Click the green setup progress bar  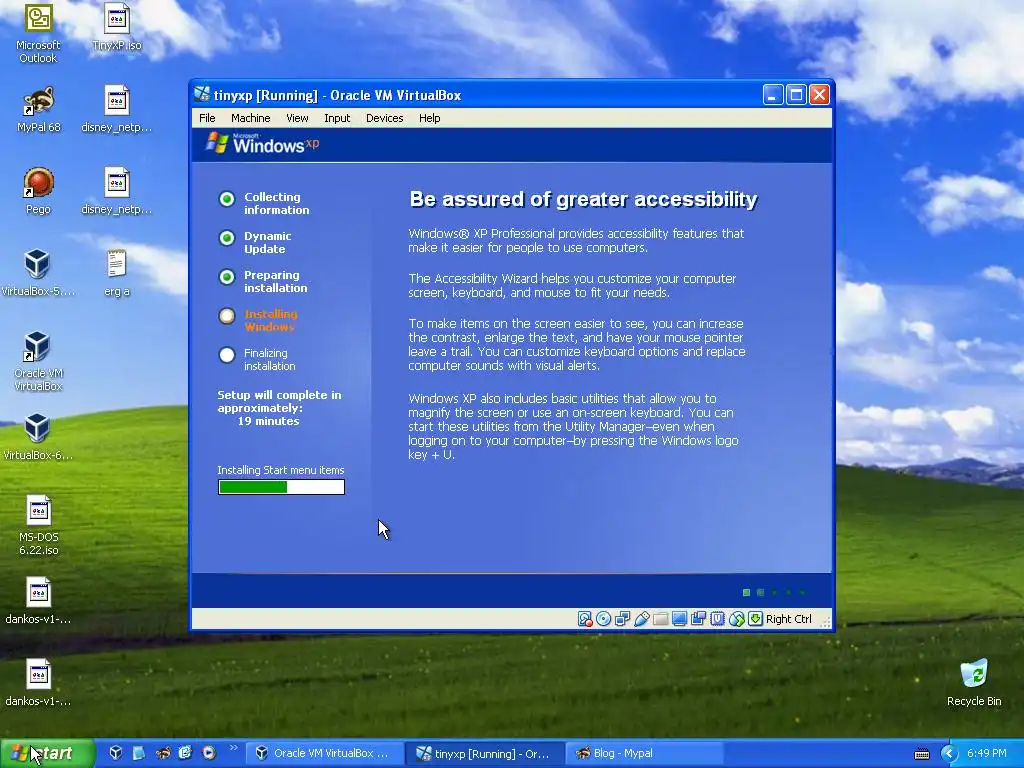(x=281, y=487)
